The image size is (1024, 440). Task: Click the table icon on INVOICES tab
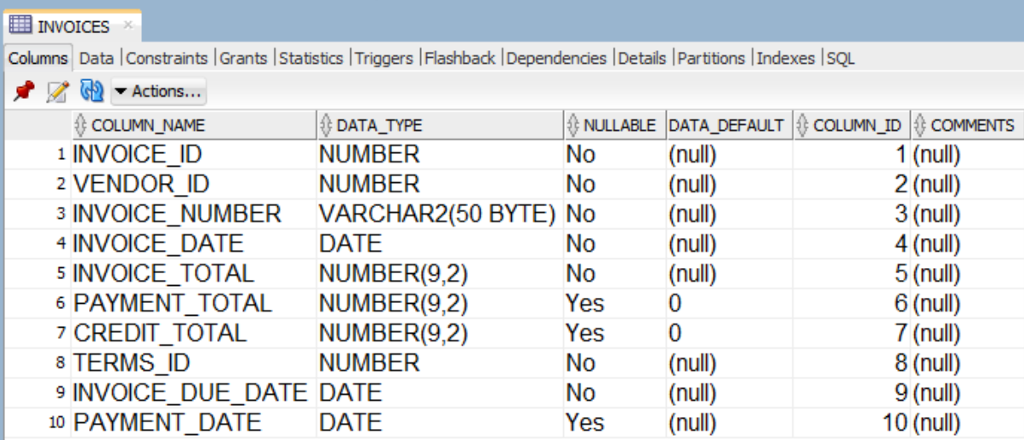coord(20,26)
